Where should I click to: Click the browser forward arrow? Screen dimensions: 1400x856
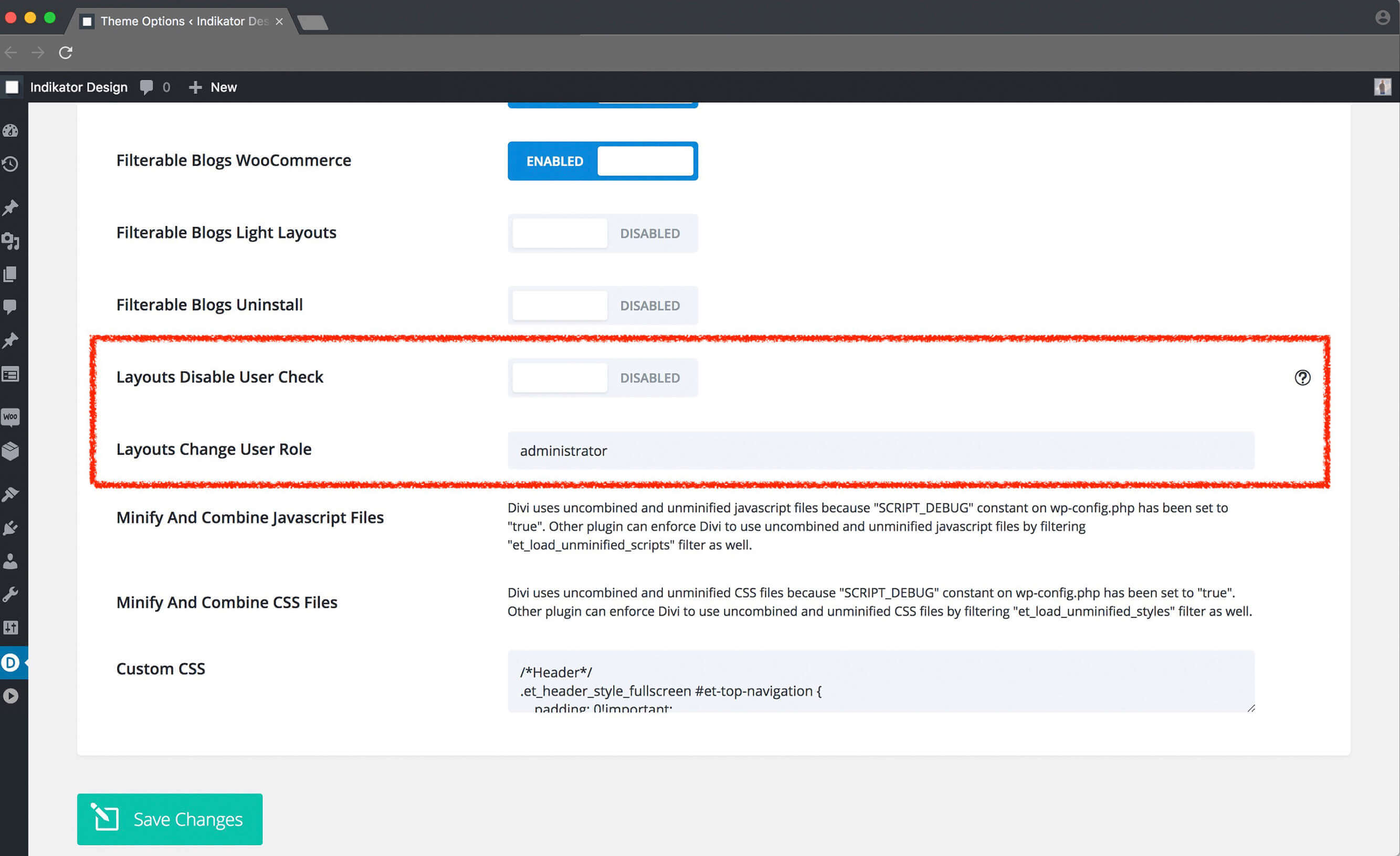click(38, 53)
